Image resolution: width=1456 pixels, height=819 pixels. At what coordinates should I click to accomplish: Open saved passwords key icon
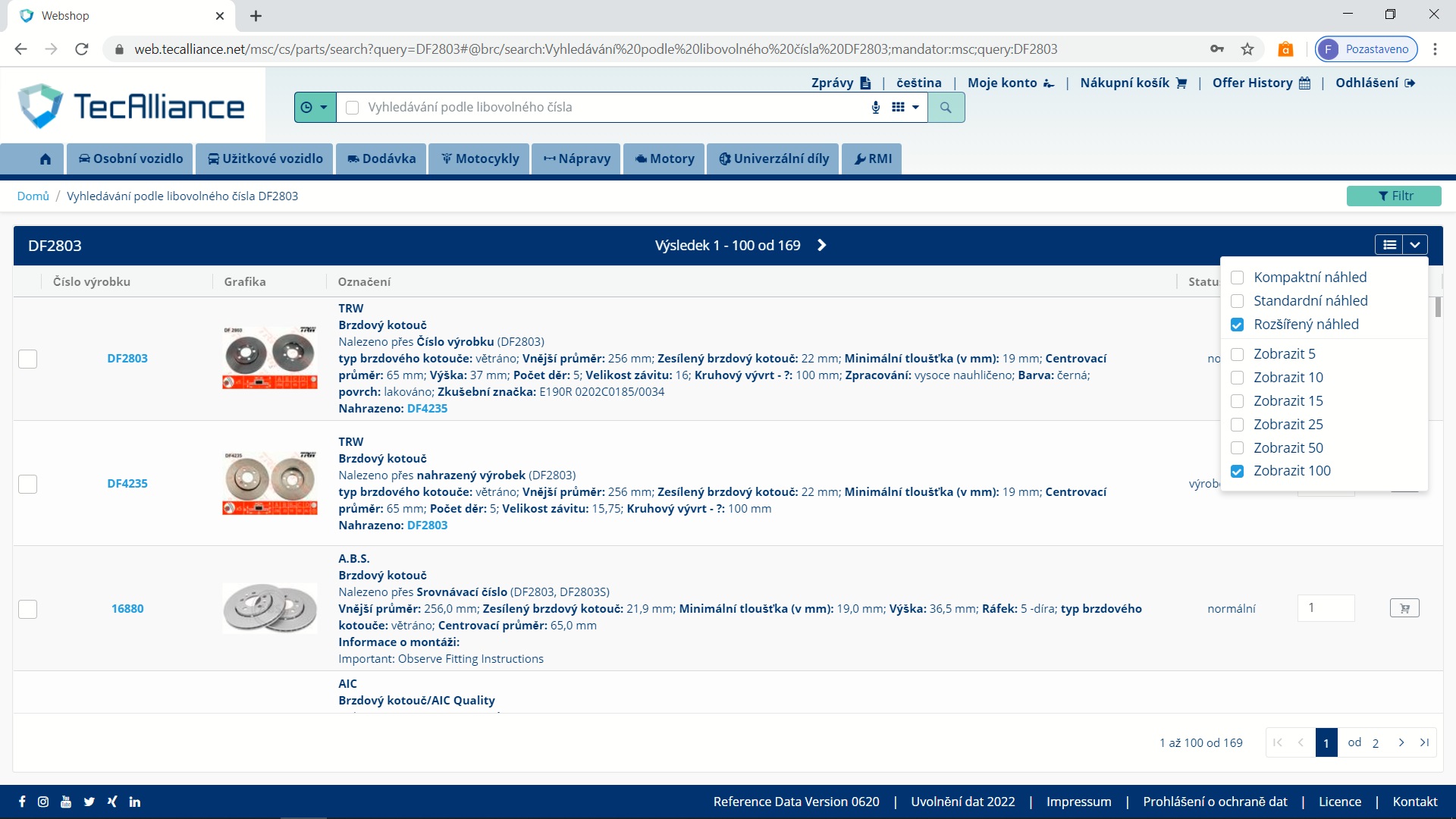[1217, 49]
